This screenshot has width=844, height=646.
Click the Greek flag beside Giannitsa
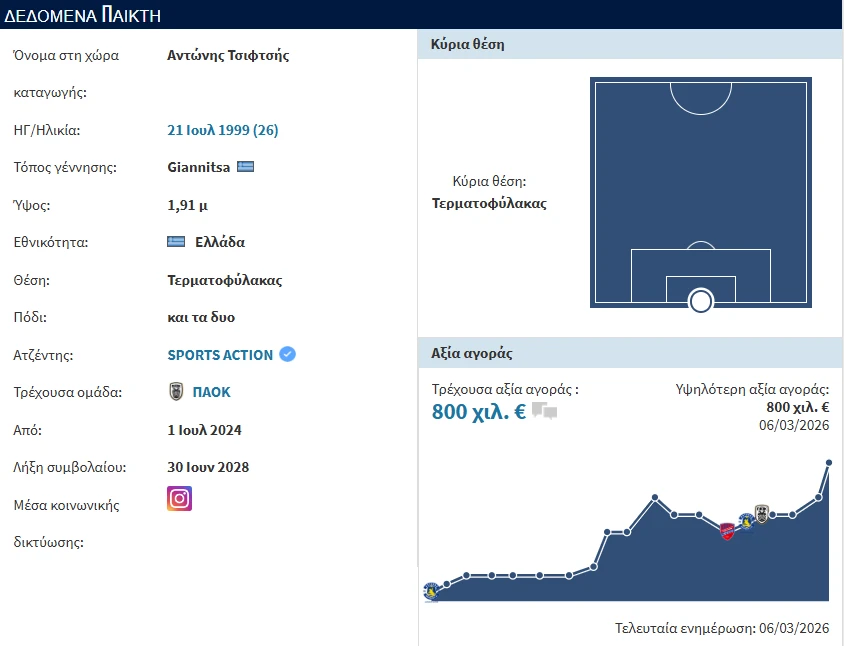pos(245,167)
